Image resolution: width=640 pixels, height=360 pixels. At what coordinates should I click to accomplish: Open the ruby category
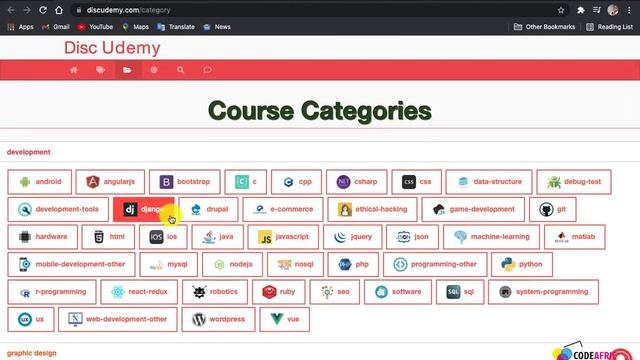click(x=278, y=292)
